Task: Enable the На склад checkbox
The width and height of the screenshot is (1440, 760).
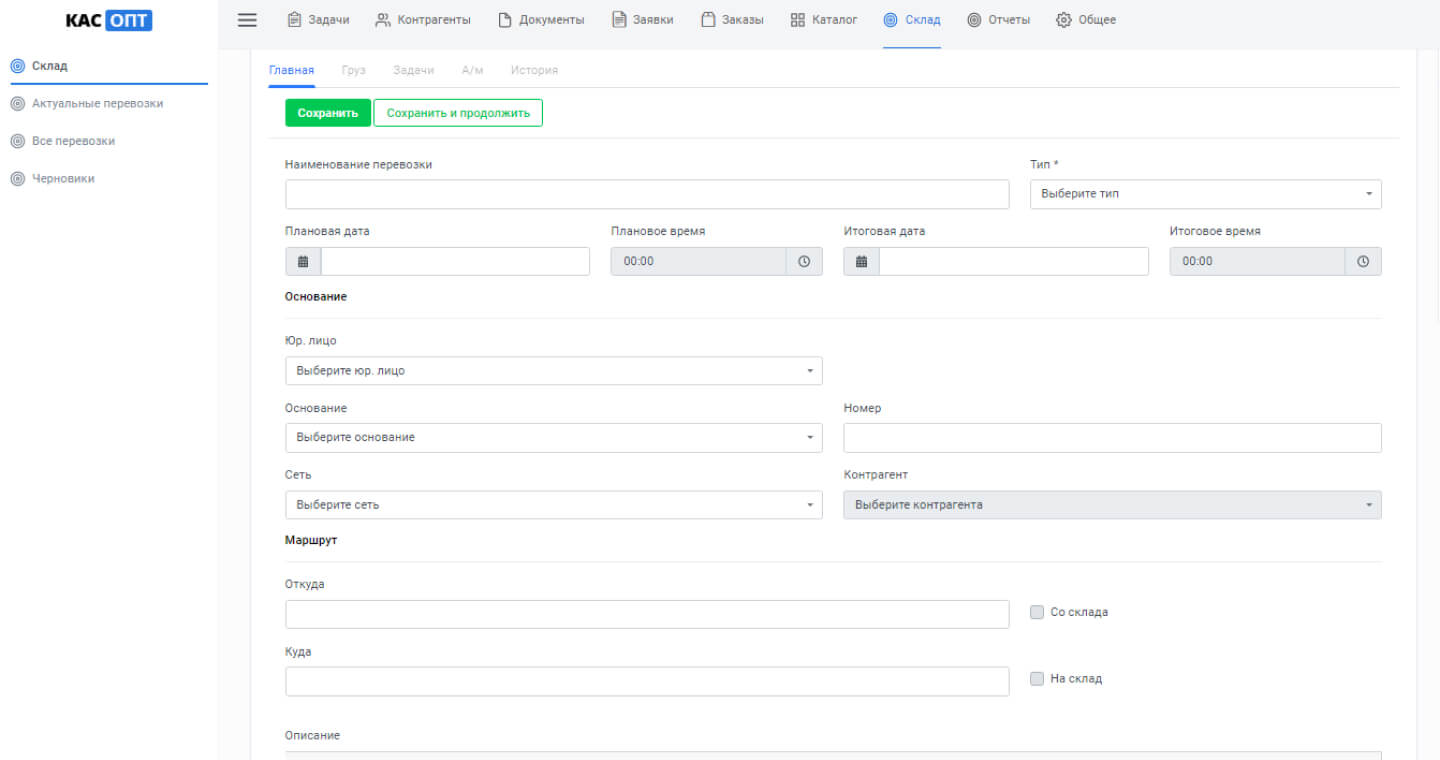Action: (1037, 678)
